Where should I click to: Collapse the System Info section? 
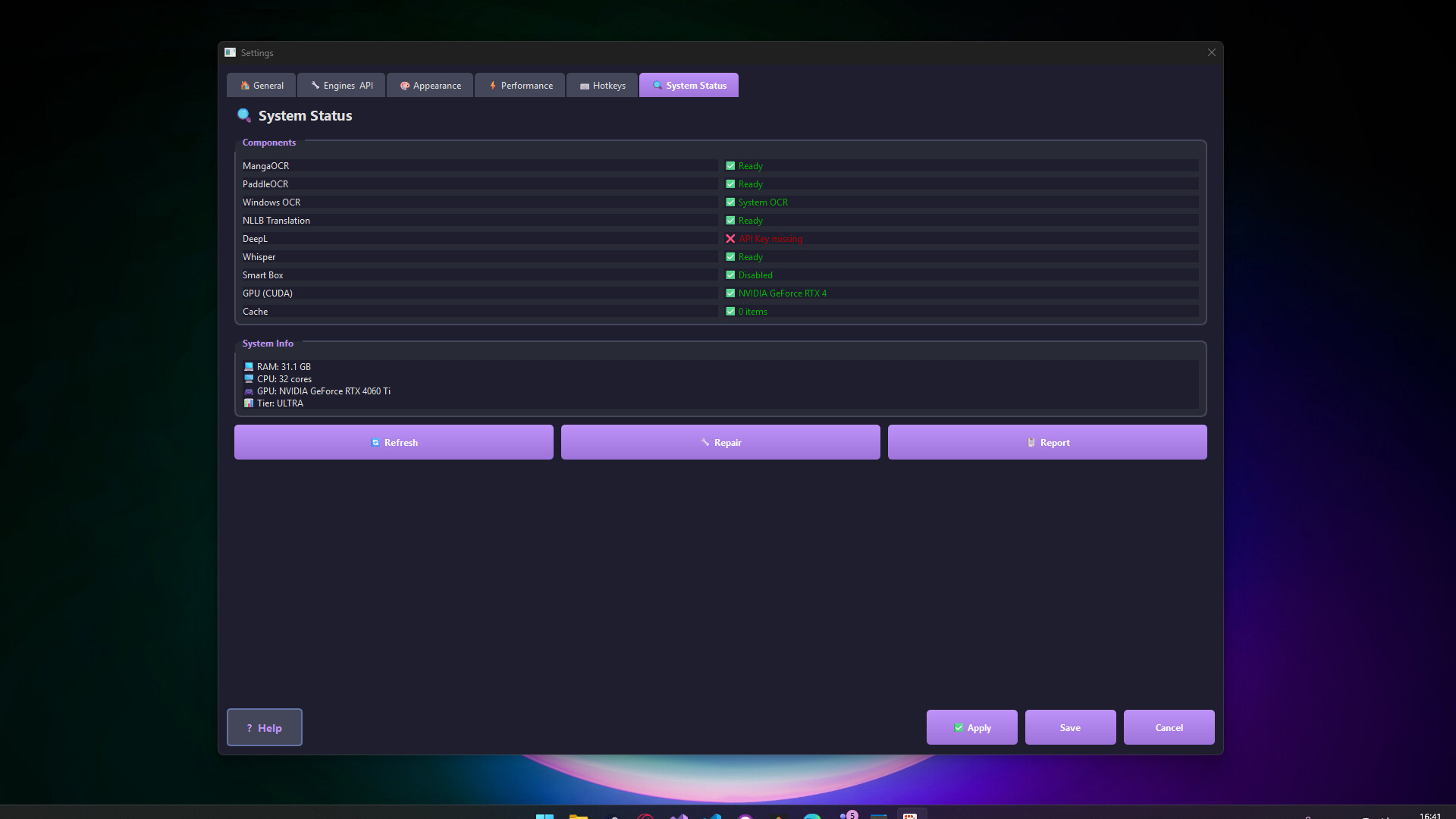click(x=268, y=343)
